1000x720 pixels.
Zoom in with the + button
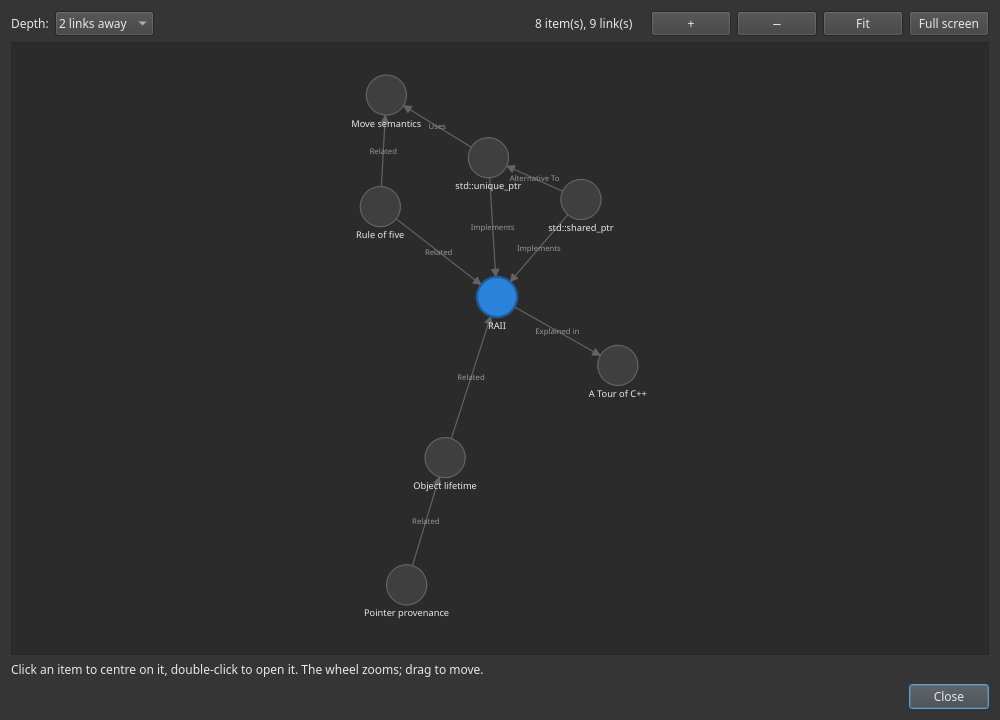coord(691,24)
